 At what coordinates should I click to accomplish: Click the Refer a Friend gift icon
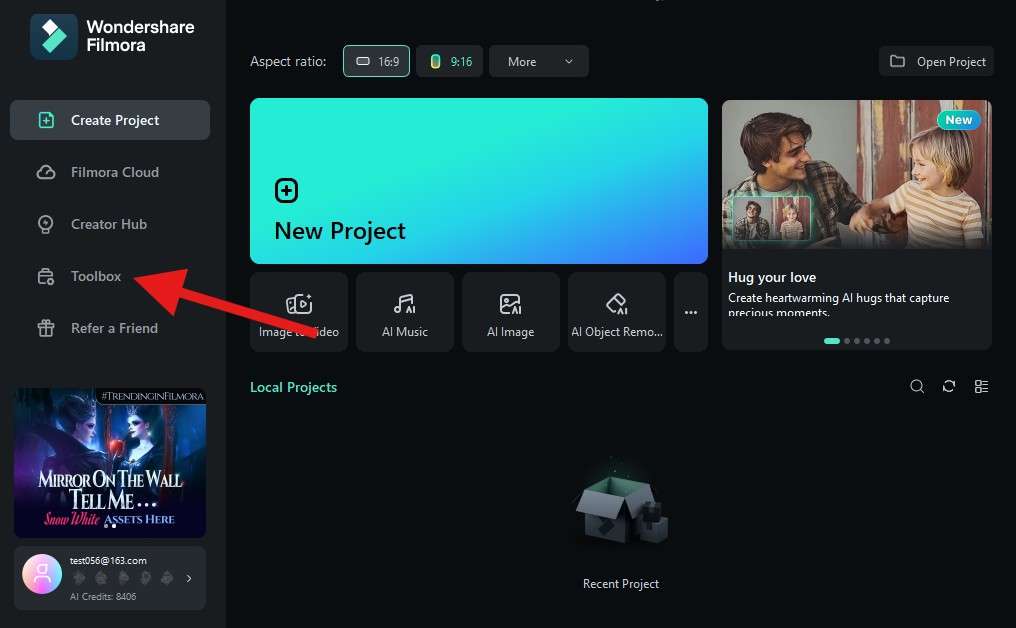(46, 329)
